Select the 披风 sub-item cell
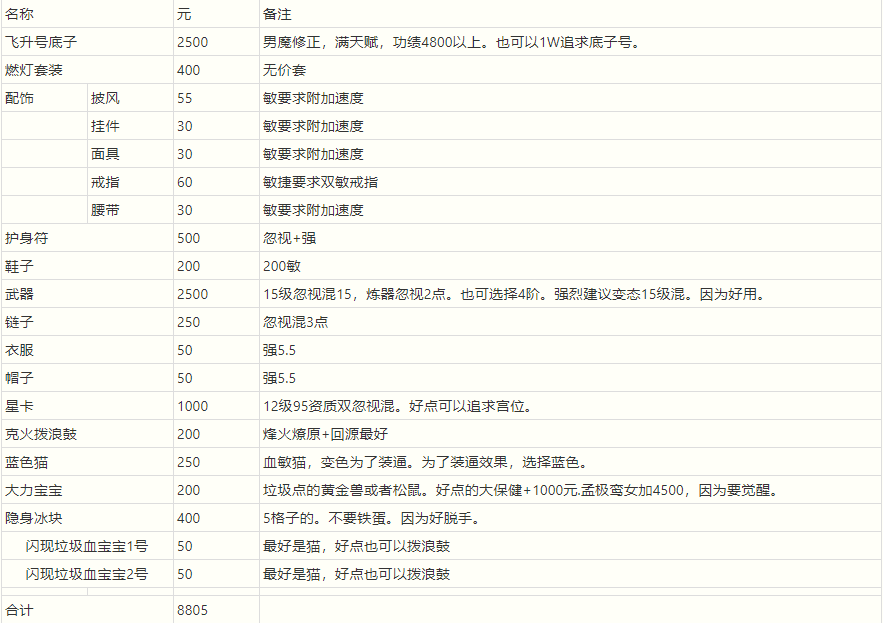Screen dimensions: 883x623 click(105, 99)
